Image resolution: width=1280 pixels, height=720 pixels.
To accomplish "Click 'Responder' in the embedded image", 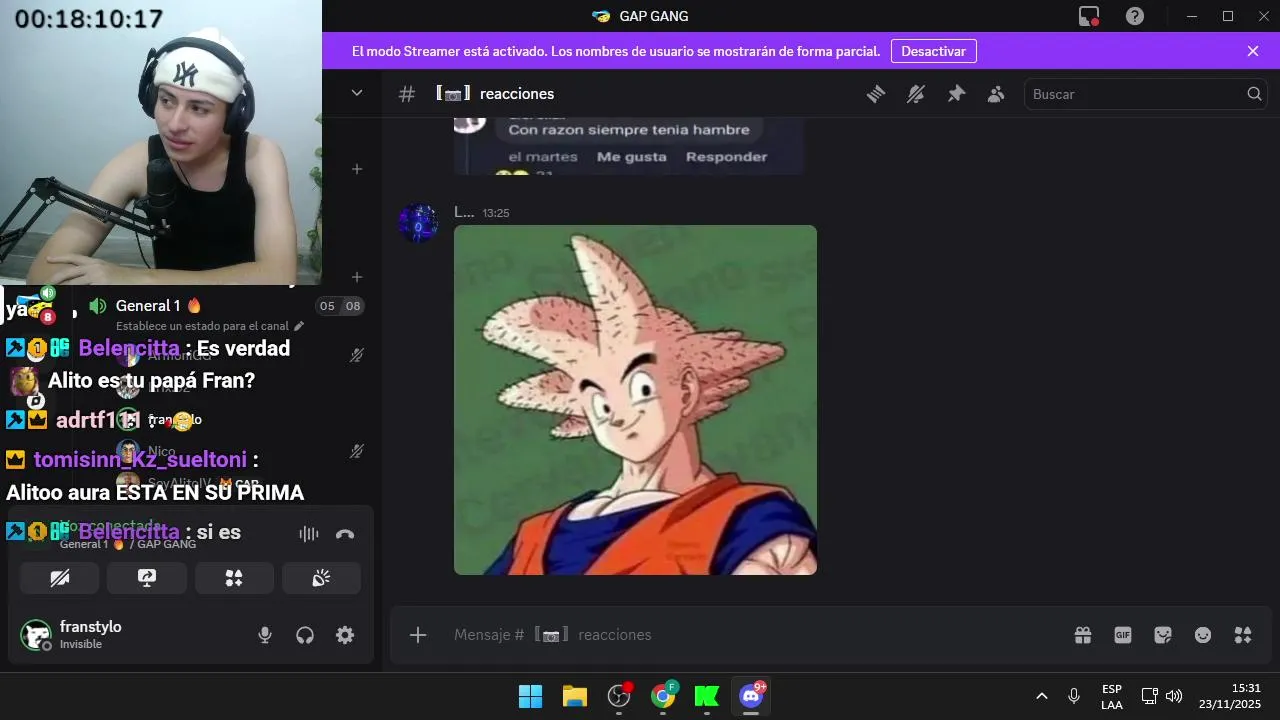I will pos(726,157).
